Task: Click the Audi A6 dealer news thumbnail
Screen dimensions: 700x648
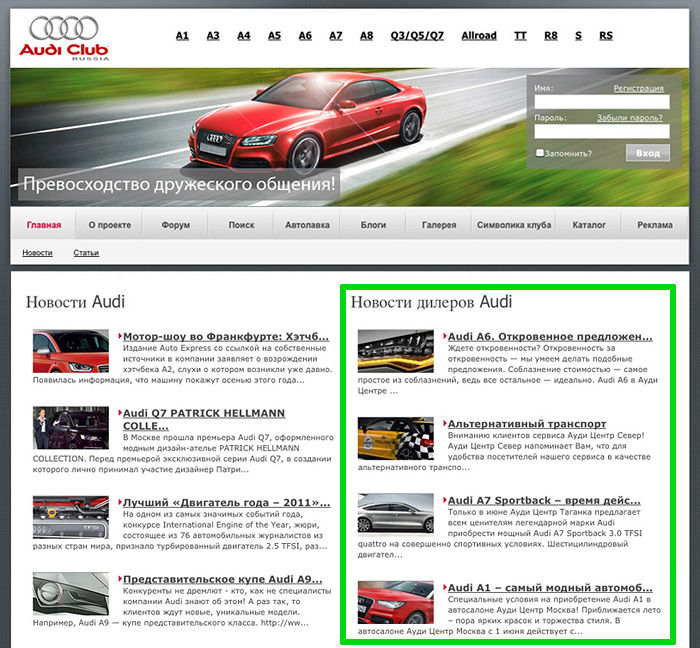Action: click(x=396, y=351)
